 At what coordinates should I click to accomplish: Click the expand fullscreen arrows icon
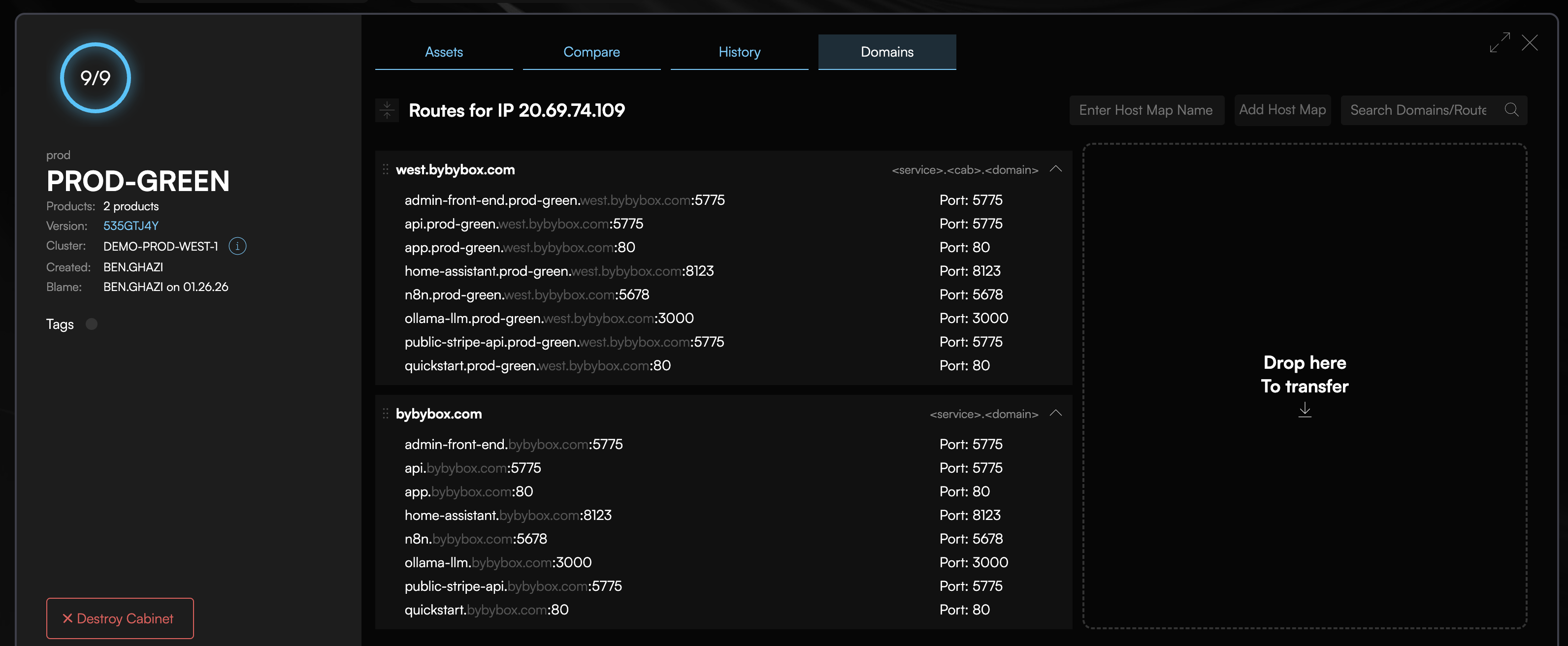coord(1499,43)
